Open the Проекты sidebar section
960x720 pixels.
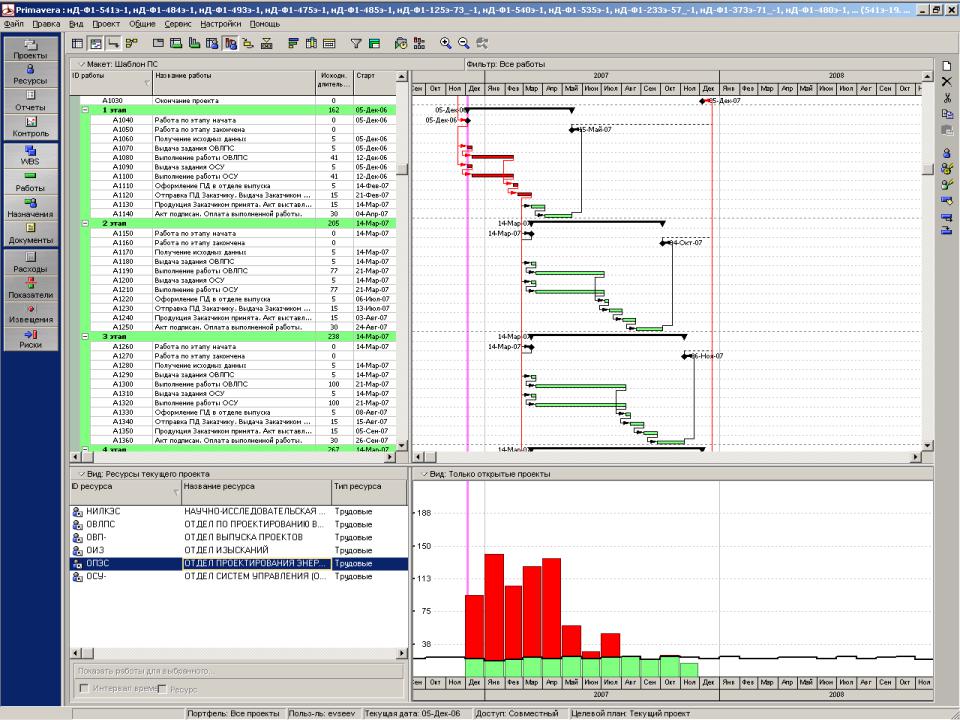click(31, 48)
